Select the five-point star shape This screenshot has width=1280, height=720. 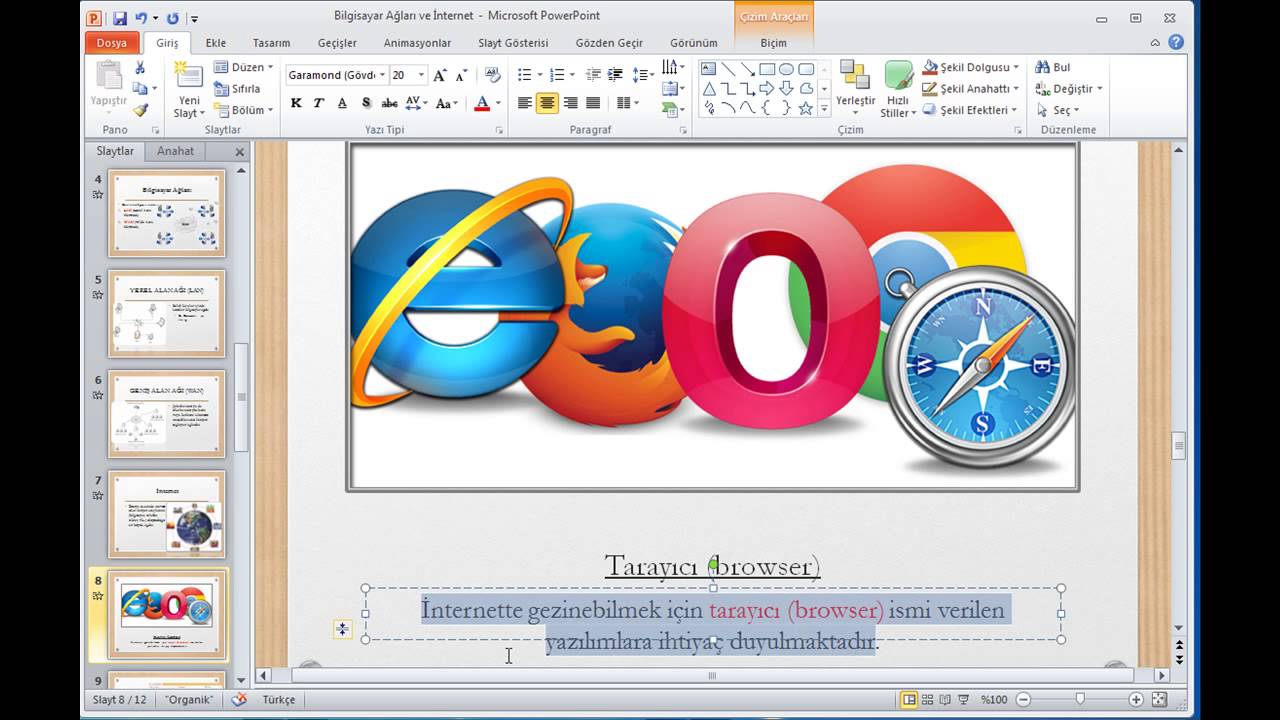point(806,108)
